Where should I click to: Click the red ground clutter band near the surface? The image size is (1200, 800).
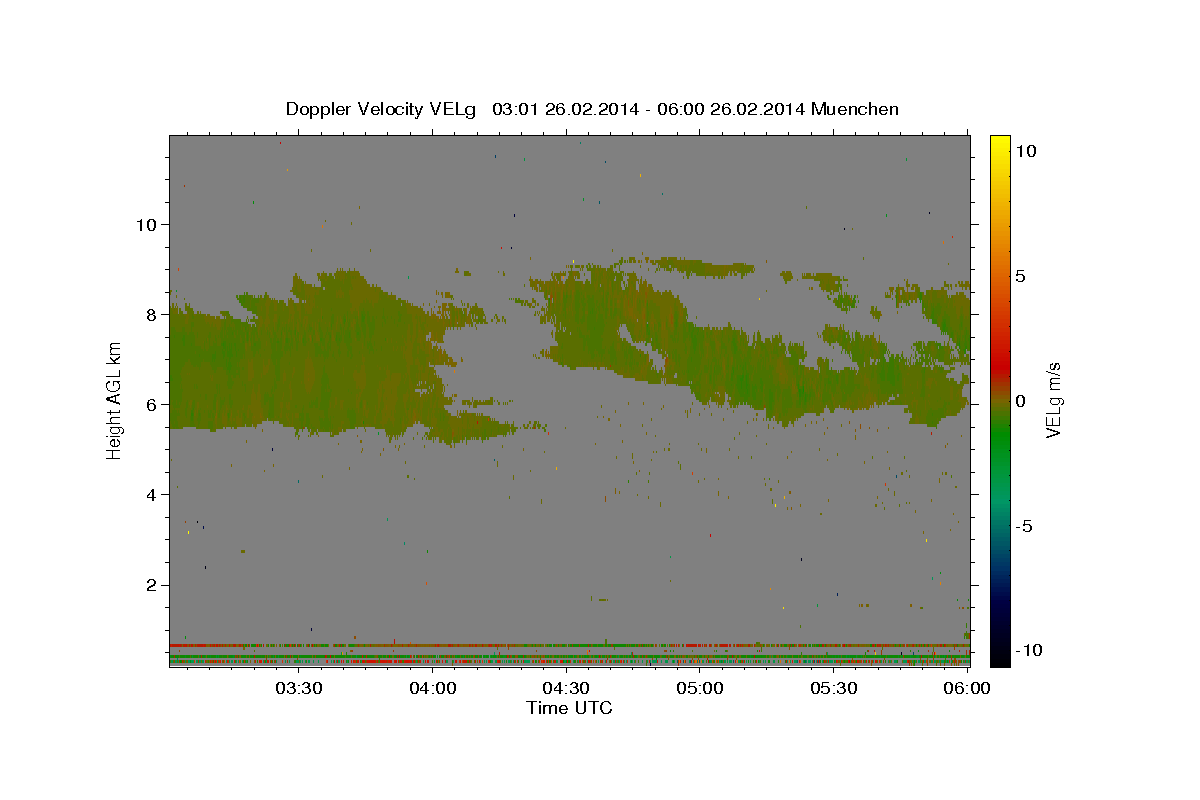(569, 645)
